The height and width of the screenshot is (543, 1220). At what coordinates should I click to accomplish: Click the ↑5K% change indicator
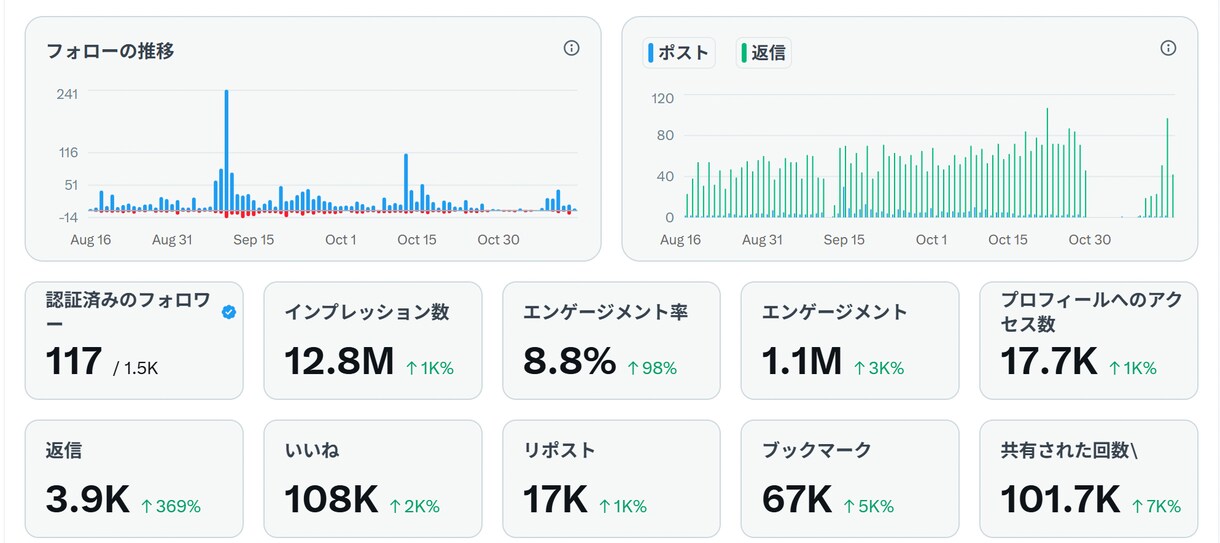[x=868, y=506]
